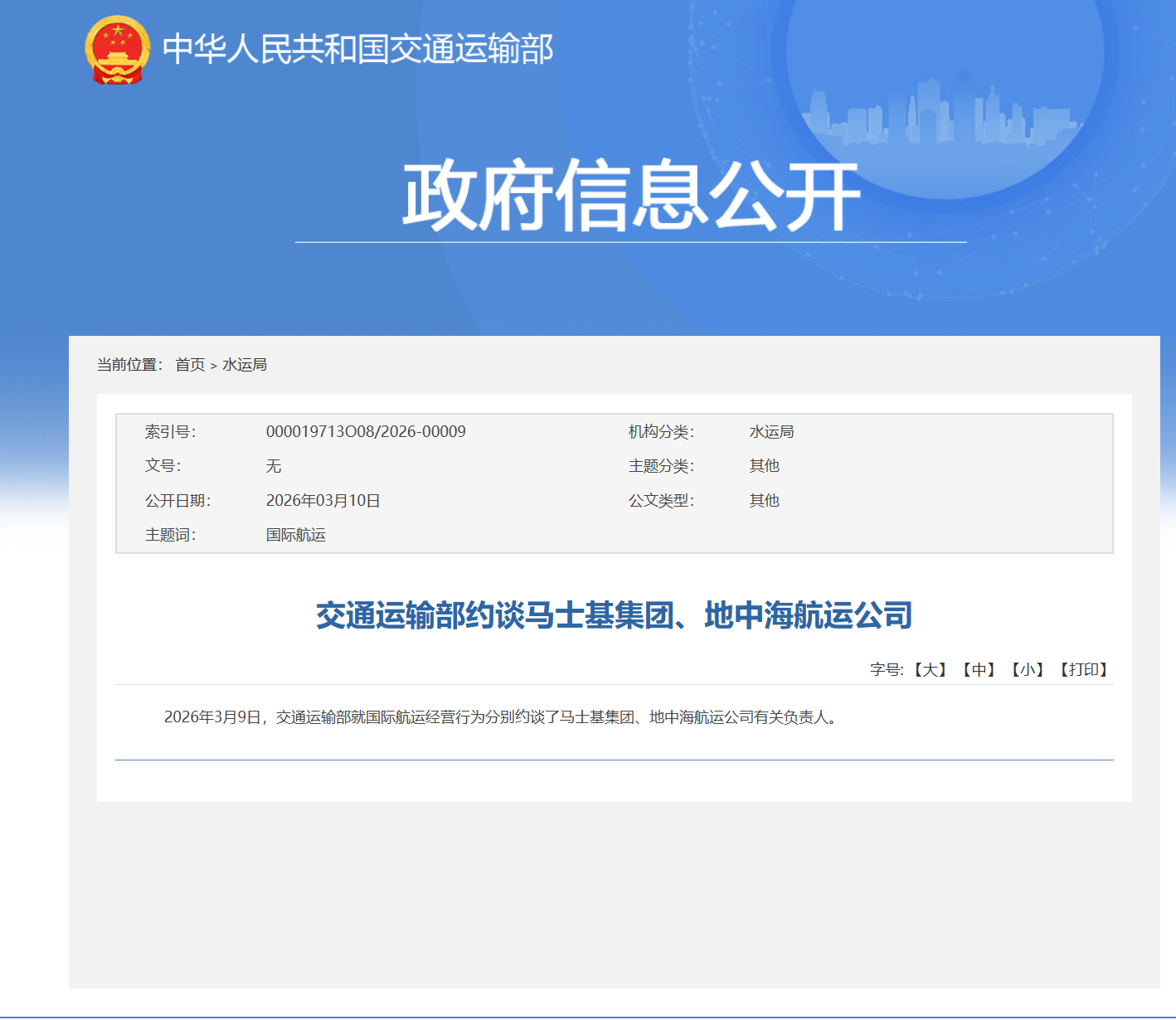Screen dimensions: 1176x1020
Task: Click the 文号 value 无
Action: 274,466
